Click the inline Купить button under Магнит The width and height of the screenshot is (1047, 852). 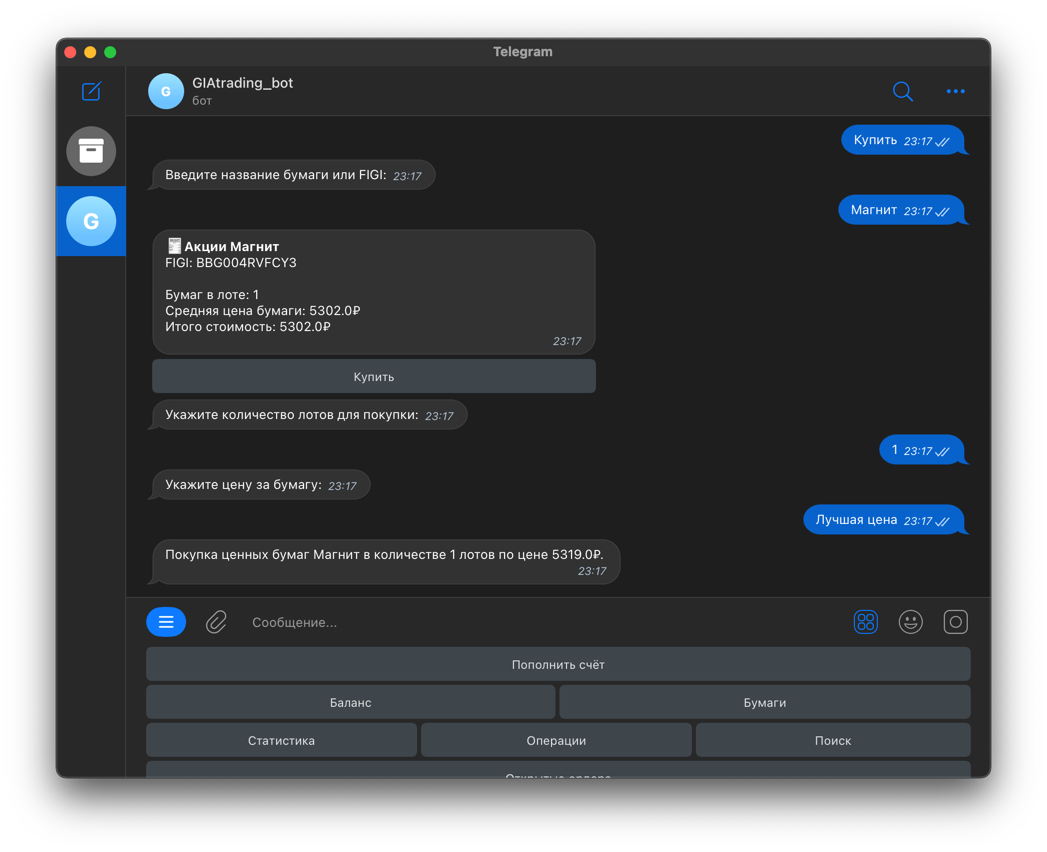(x=374, y=377)
